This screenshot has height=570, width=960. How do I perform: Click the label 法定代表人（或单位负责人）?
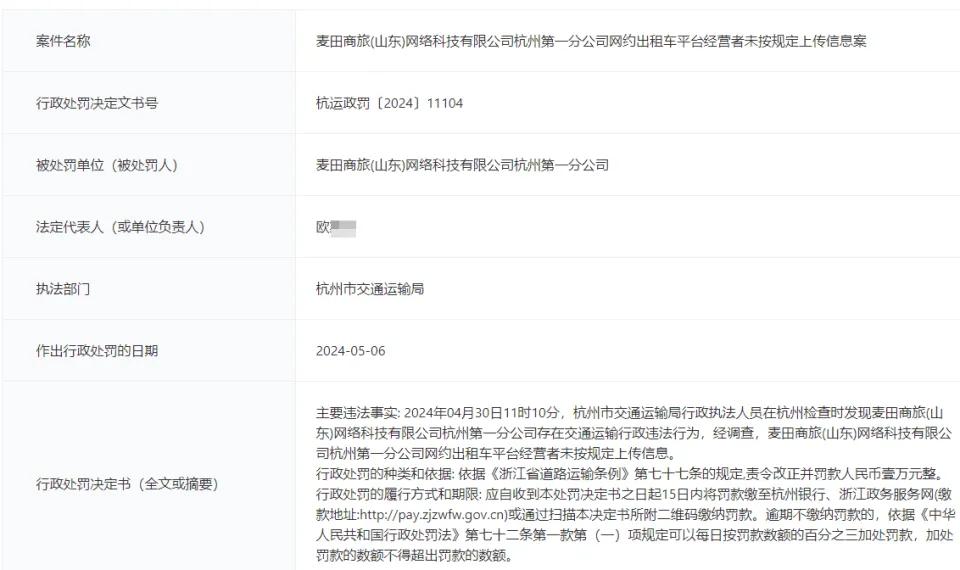click(120, 227)
